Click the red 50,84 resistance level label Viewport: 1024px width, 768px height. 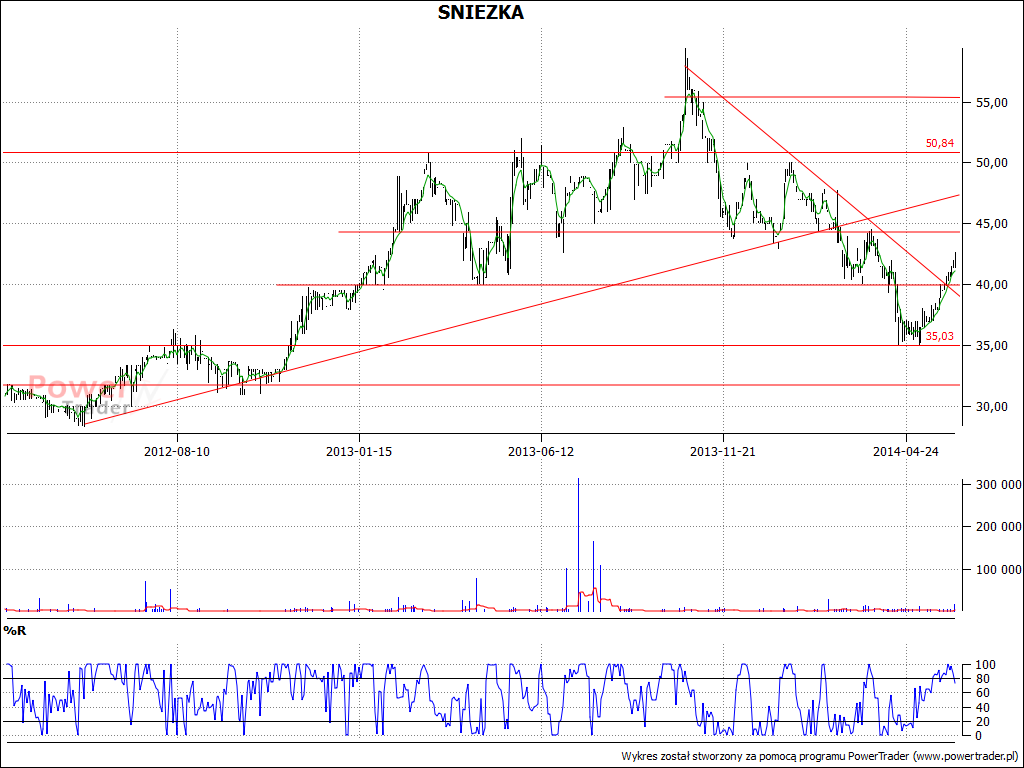tap(939, 144)
